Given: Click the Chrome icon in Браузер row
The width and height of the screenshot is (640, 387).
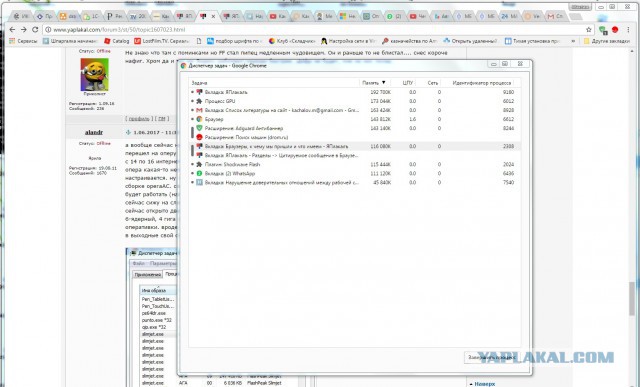Looking at the screenshot, I should pyautogui.click(x=199, y=119).
